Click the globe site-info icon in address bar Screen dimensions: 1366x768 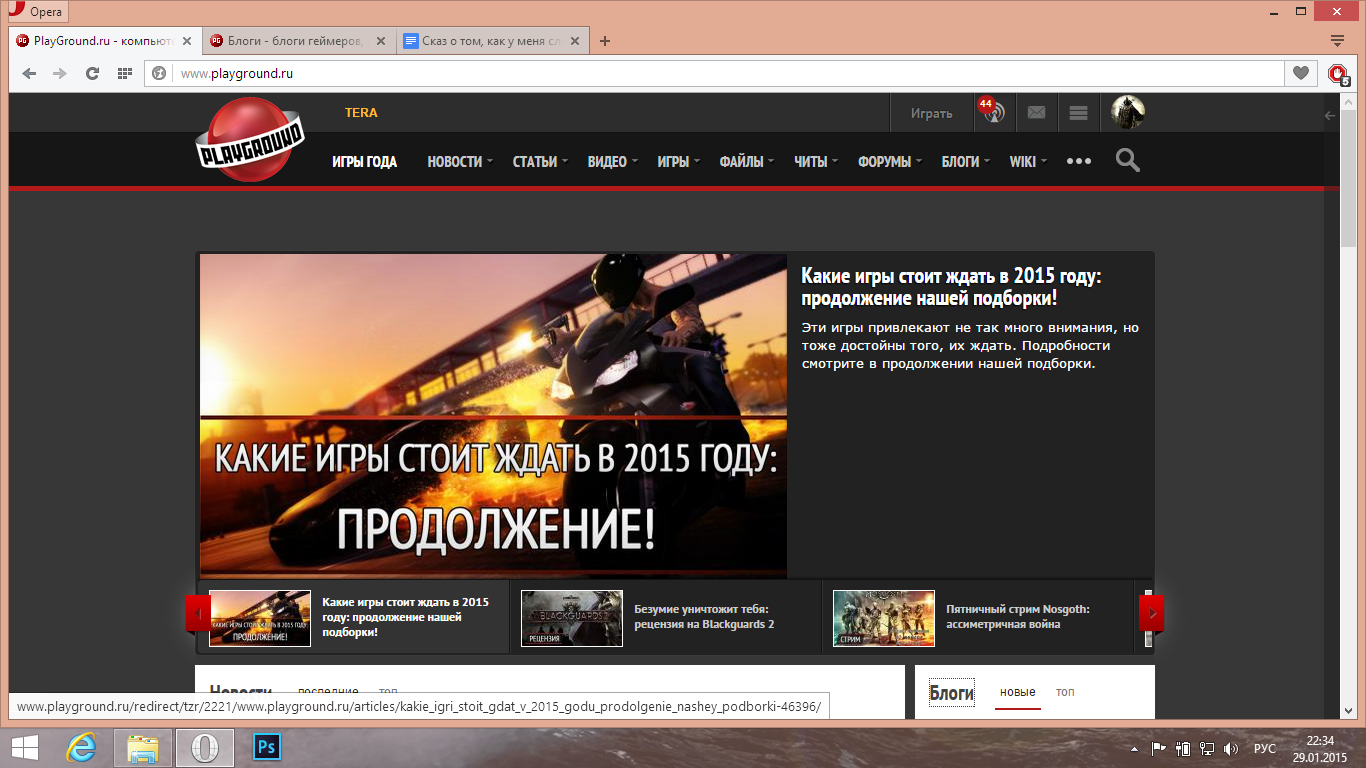coord(158,73)
